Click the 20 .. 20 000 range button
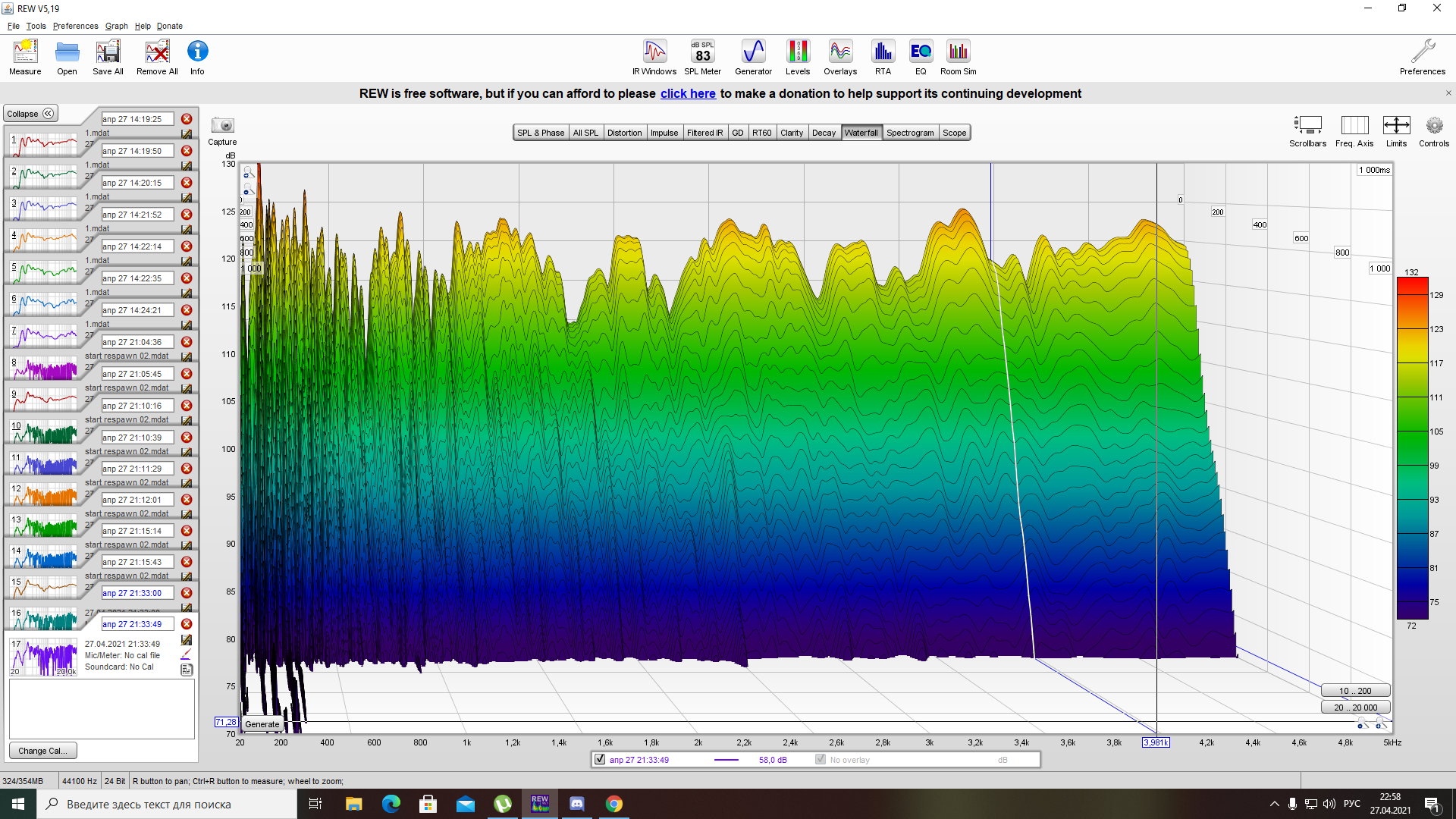The width and height of the screenshot is (1456, 819). point(1355,708)
